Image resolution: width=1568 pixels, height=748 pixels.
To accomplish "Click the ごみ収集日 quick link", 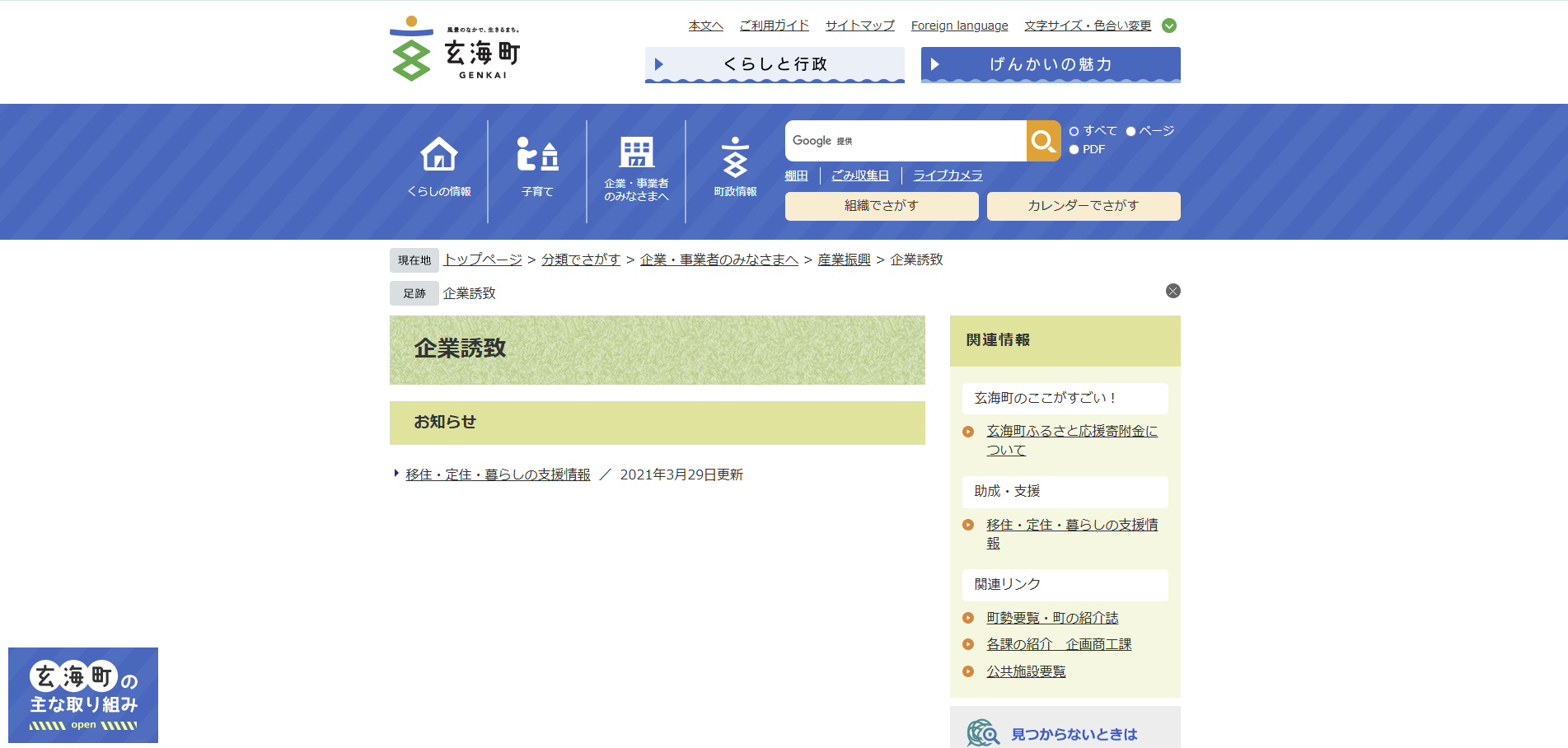I will (x=860, y=175).
